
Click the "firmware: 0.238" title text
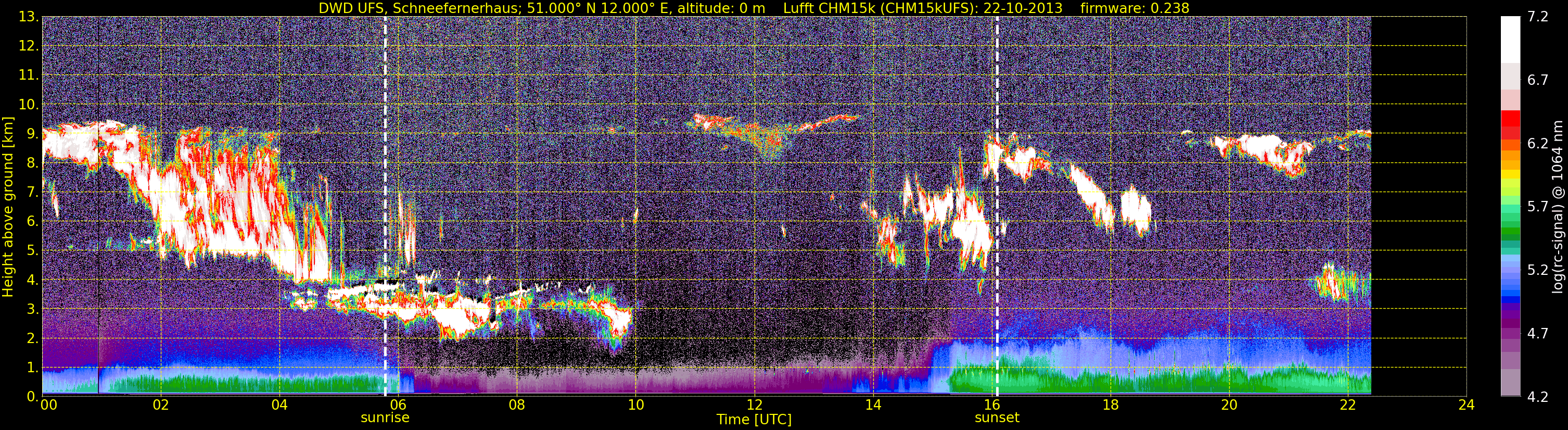[1134, 8]
